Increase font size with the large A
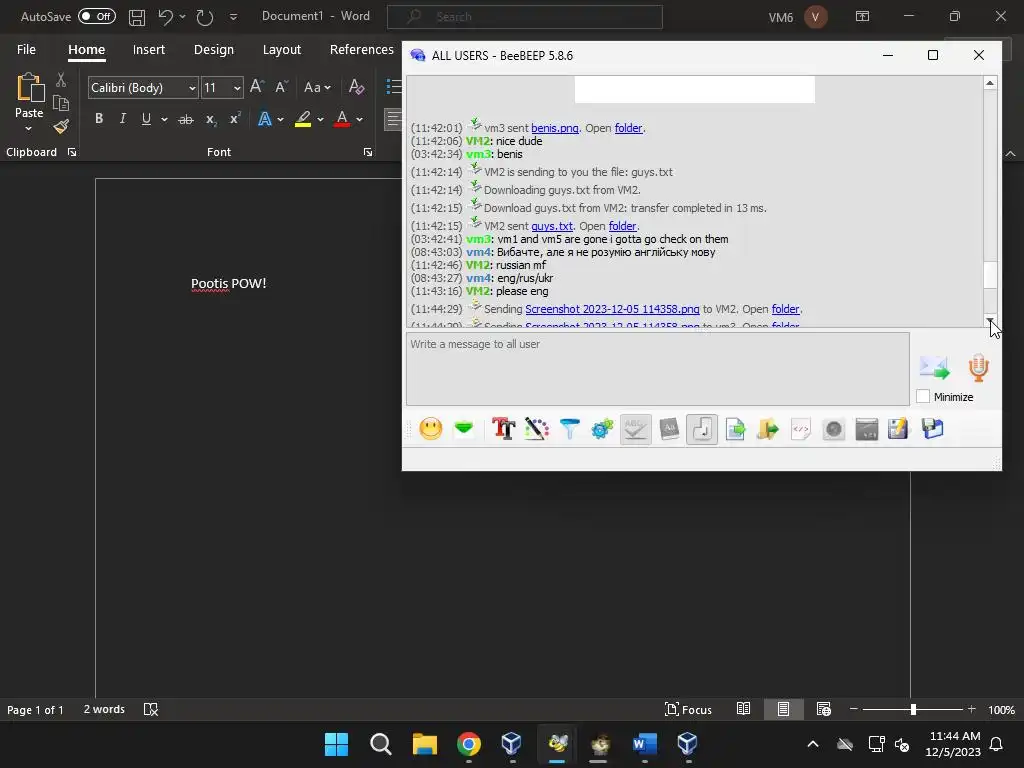1024x768 pixels. coord(257,86)
